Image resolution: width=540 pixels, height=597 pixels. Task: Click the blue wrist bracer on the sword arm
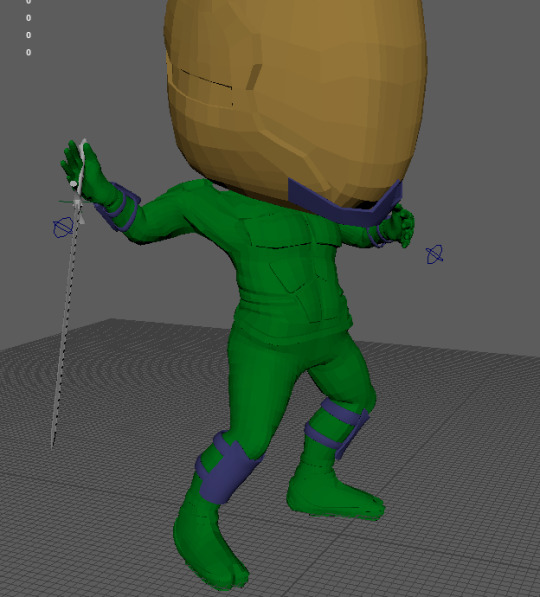pos(118,208)
